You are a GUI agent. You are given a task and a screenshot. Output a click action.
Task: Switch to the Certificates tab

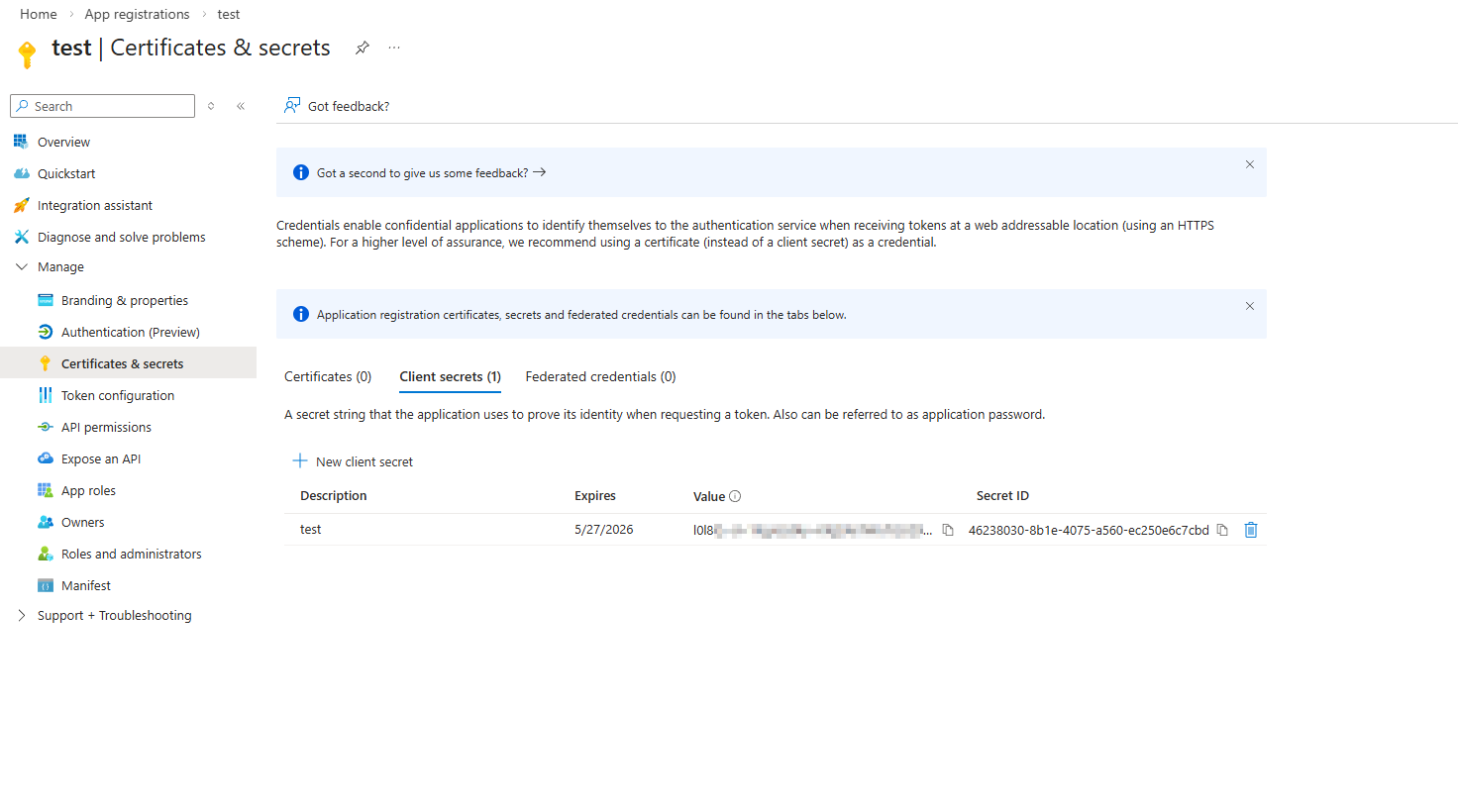point(327,376)
